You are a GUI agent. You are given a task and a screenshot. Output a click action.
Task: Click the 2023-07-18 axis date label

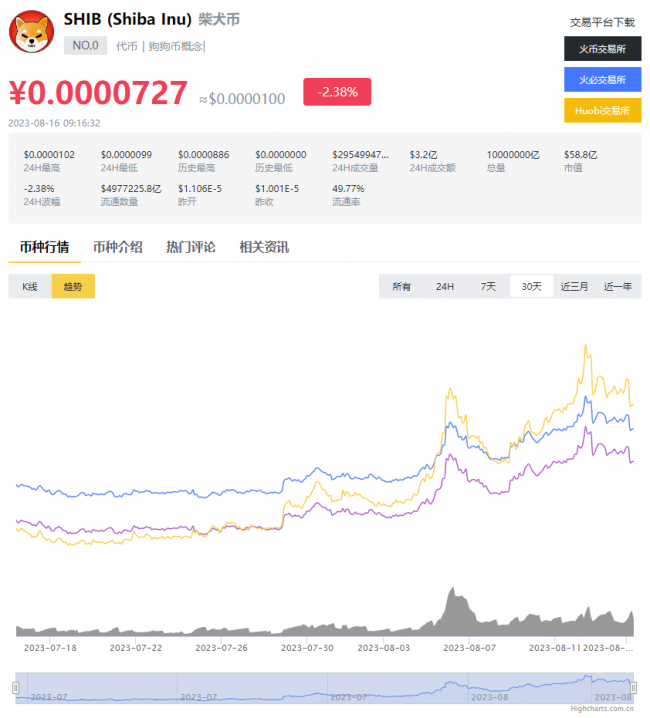click(50, 648)
